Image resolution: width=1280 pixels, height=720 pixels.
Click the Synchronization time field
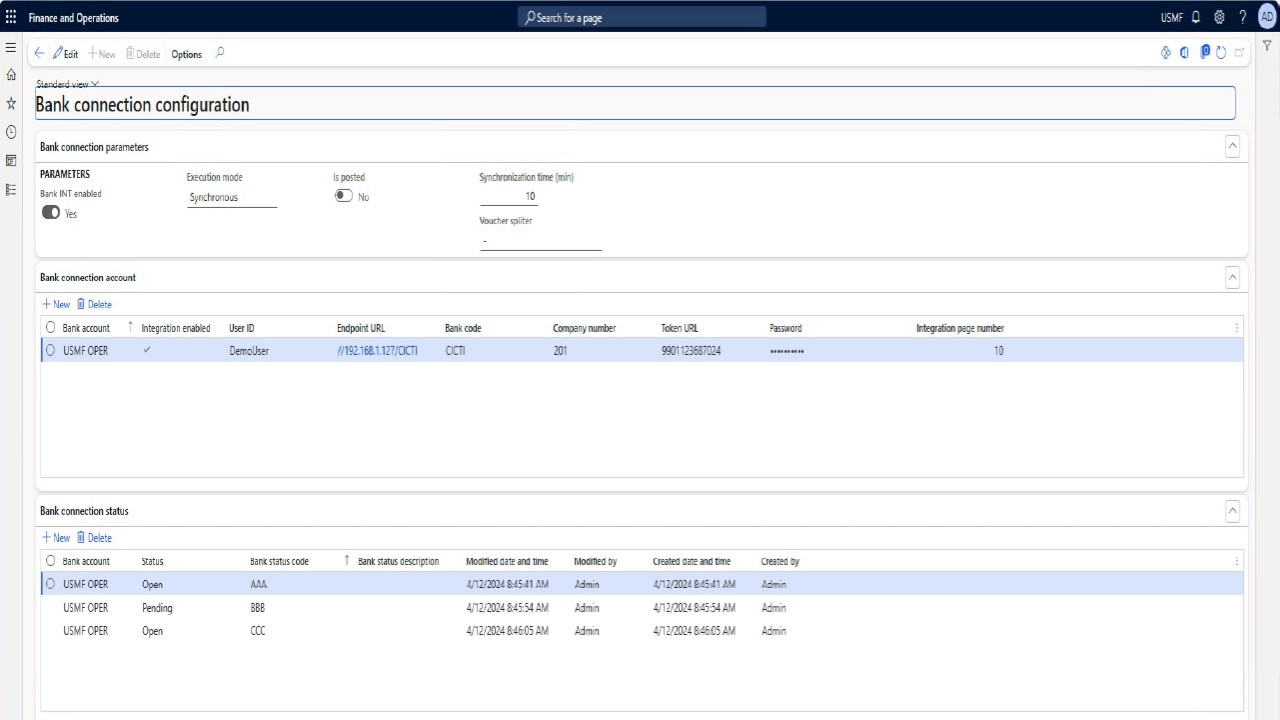click(x=508, y=196)
